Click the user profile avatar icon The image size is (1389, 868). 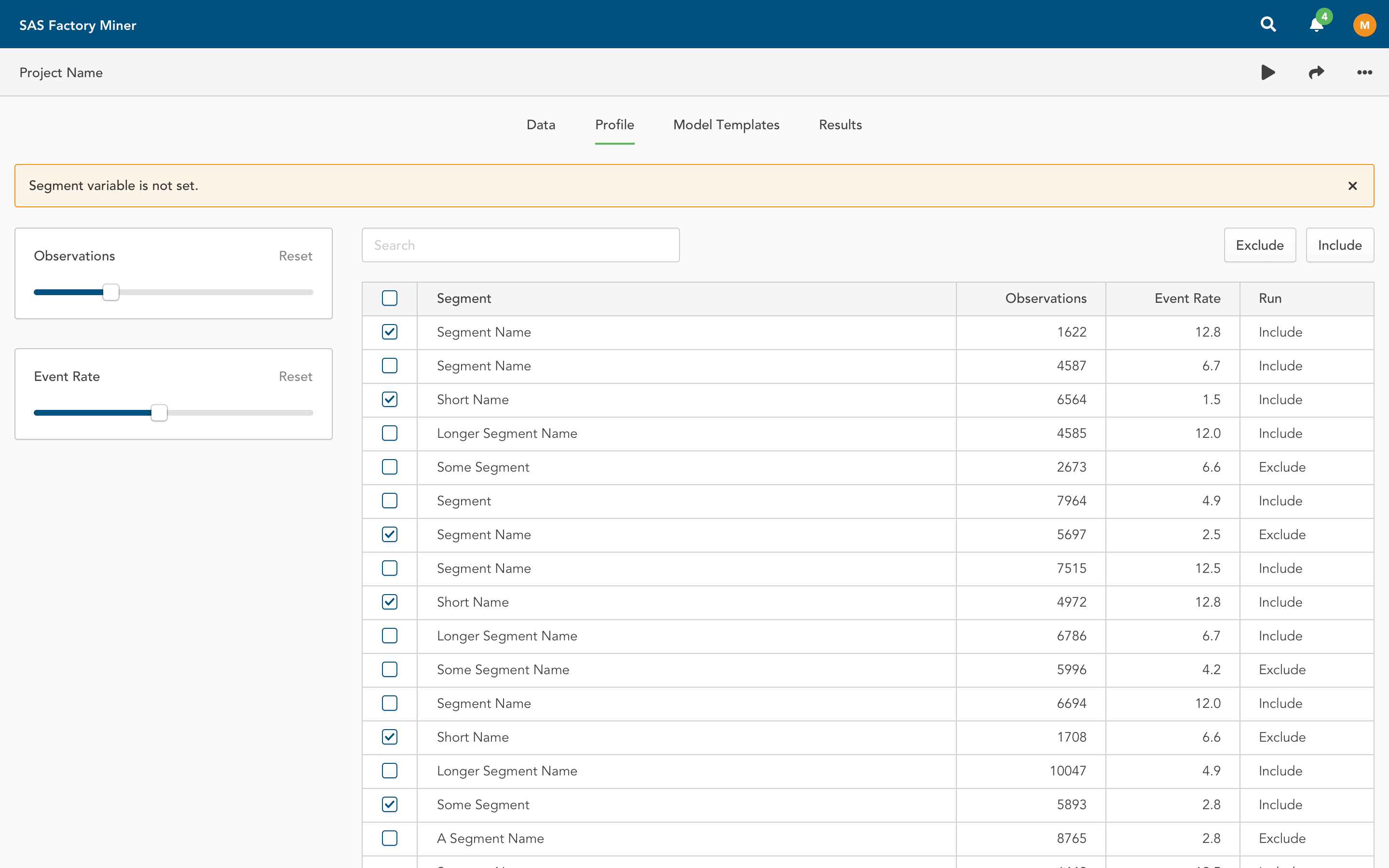[1365, 24]
